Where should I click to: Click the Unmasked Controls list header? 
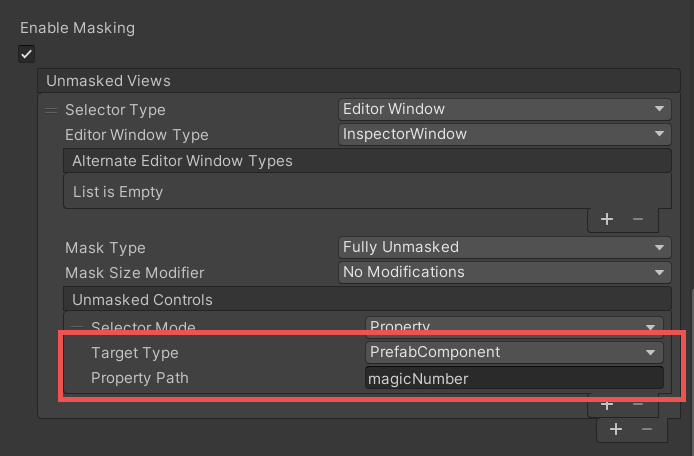pos(366,299)
